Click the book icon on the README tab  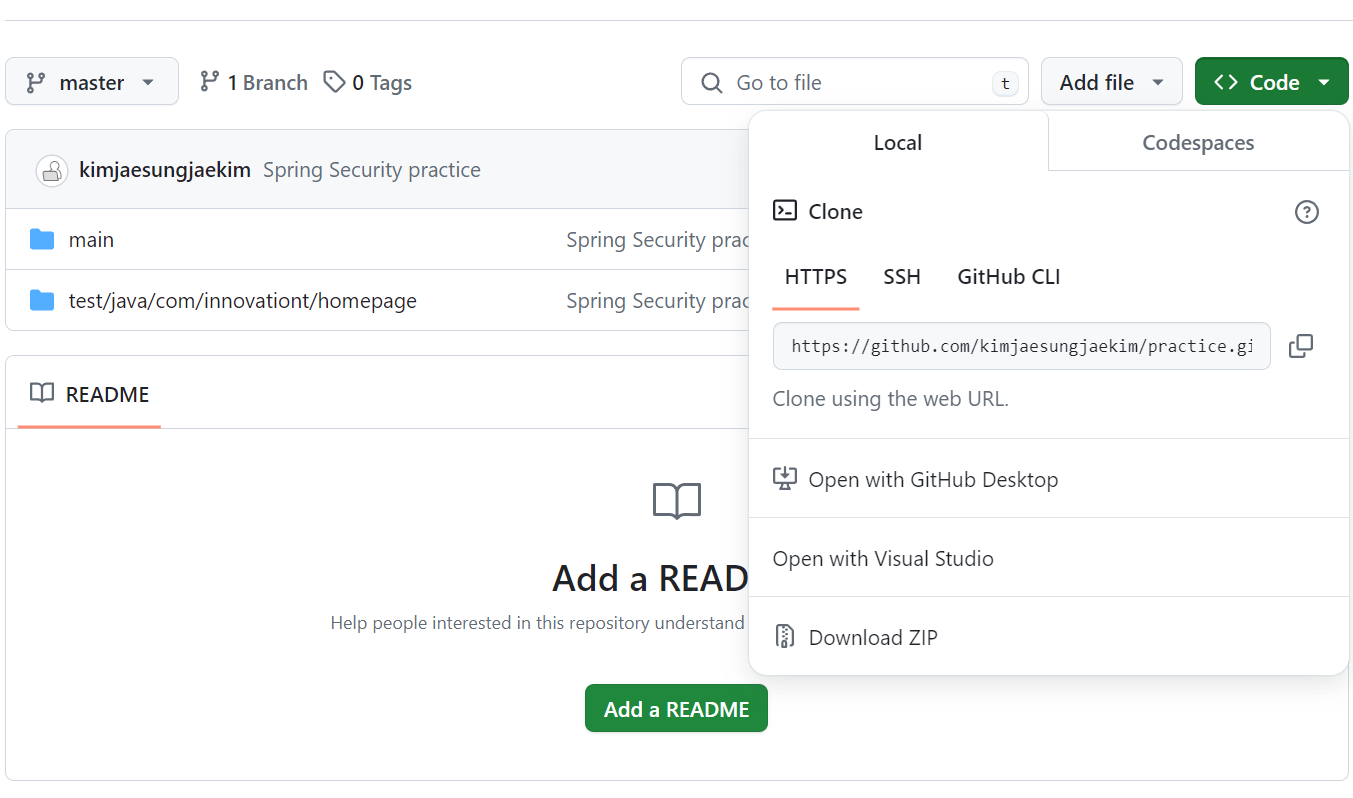point(42,393)
